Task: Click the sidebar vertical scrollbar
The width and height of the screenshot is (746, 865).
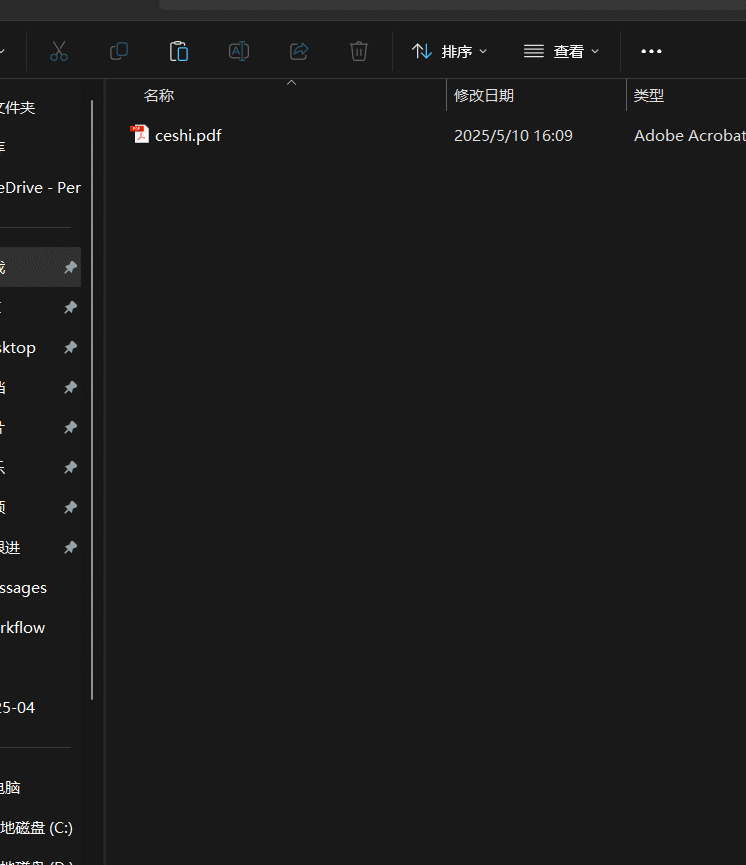Action: [92, 400]
